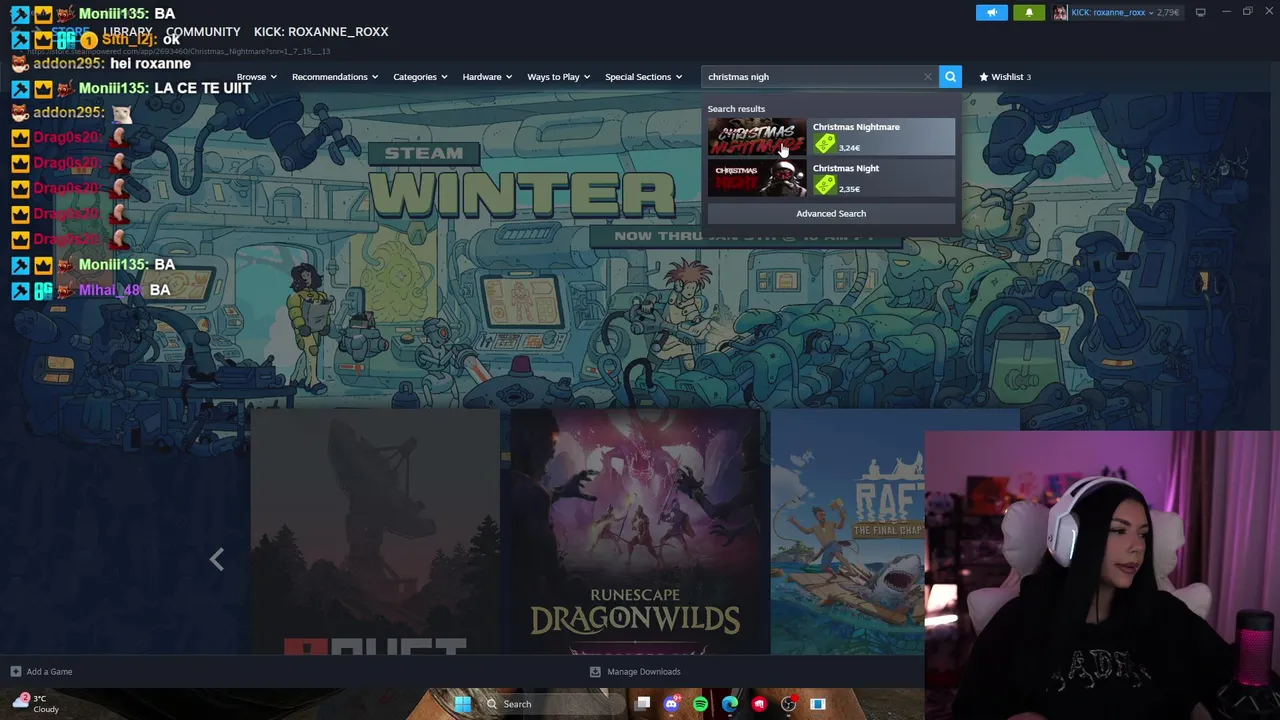Viewport: 1280px width, 720px height.
Task: Open Microsoft Edge from the taskbar
Action: point(730,704)
